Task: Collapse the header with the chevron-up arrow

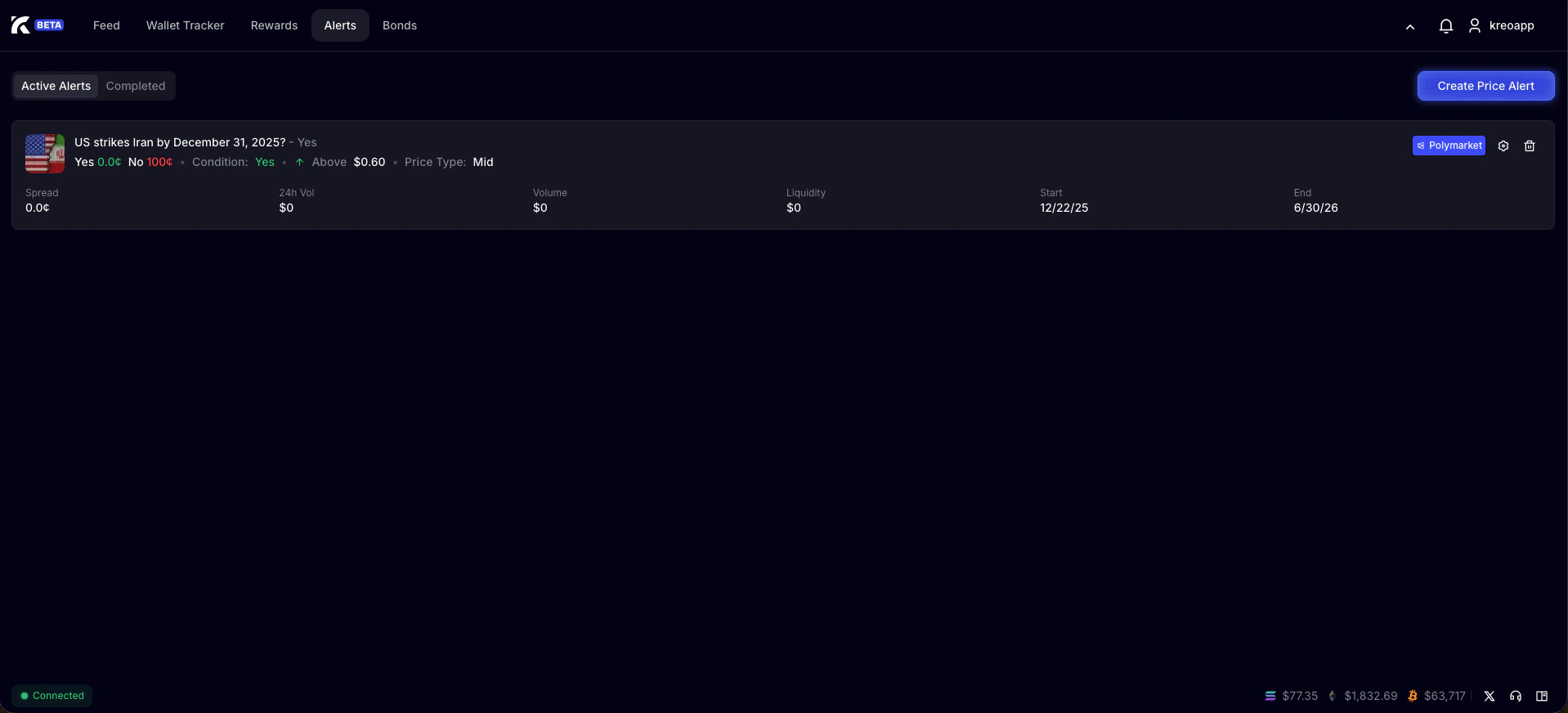Action: pyautogui.click(x=1410, y=27)
